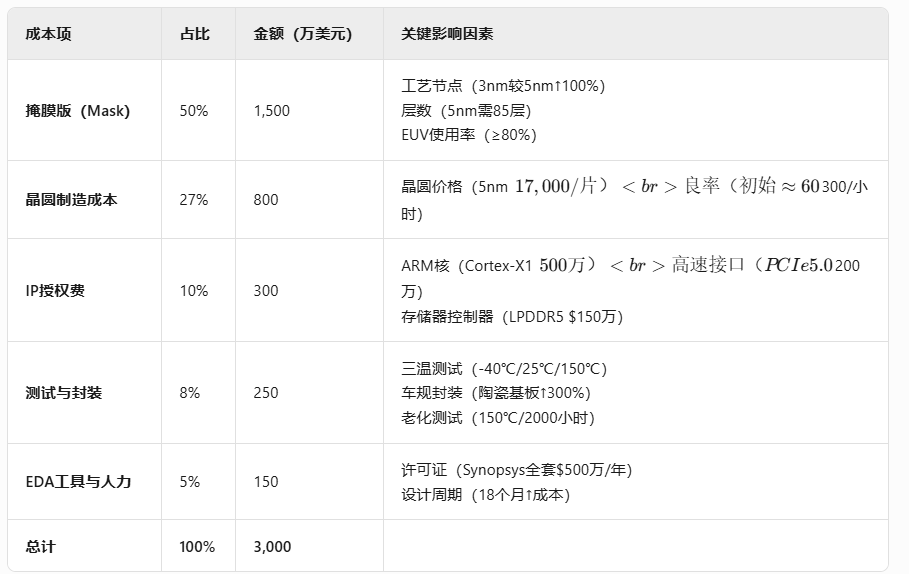
Task: Select the IP授权费 row label
Action: click(55, 290)
